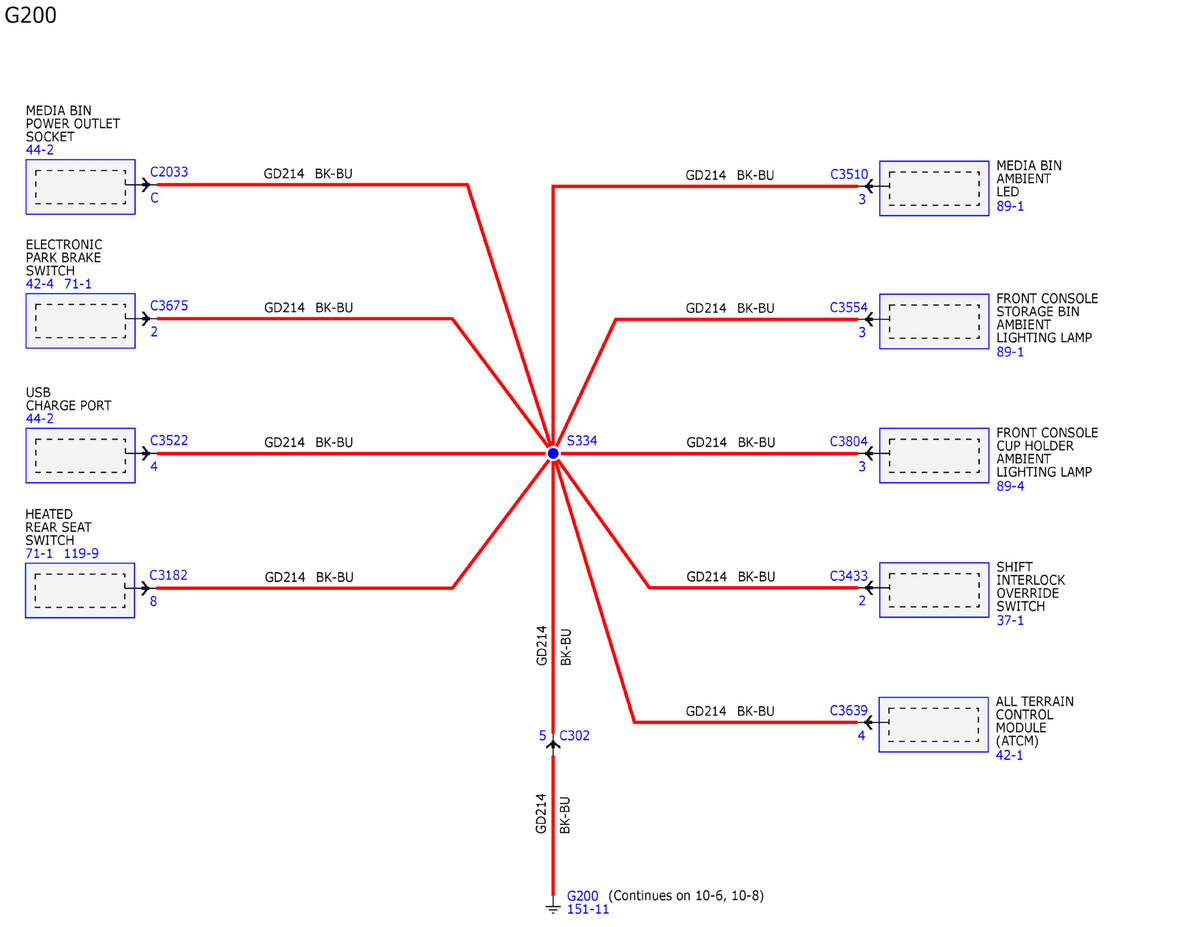Click the S334 splice junction dot
Viewport: 1200px width, 927px height.
553,453
